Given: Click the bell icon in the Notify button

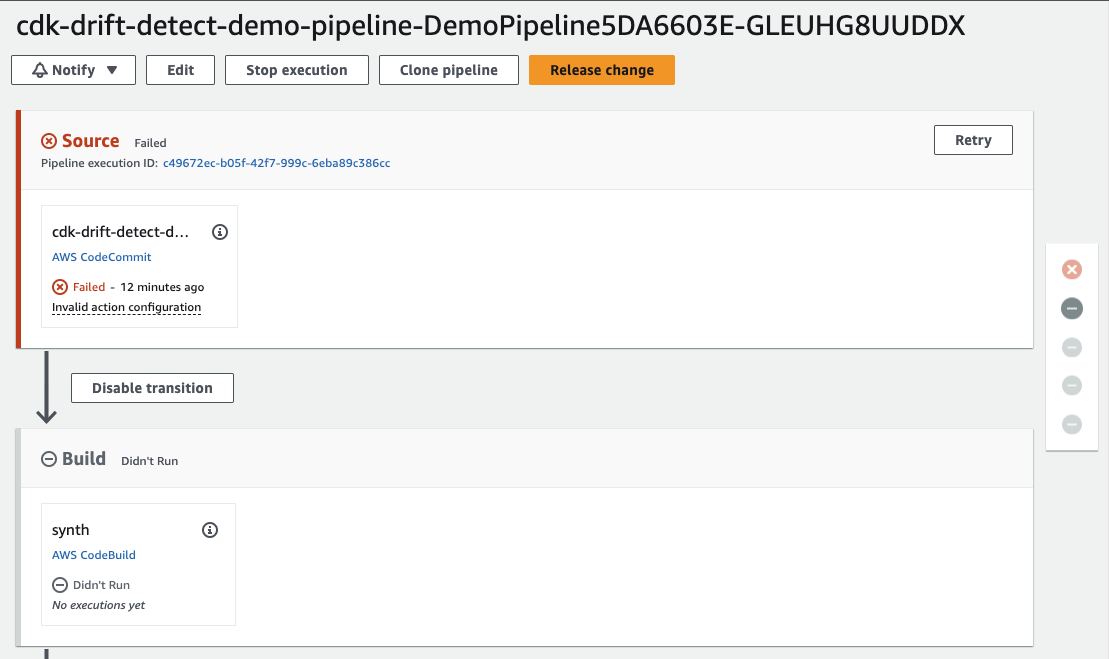Looking at the screenshot, I should click(x=39, y=70).
